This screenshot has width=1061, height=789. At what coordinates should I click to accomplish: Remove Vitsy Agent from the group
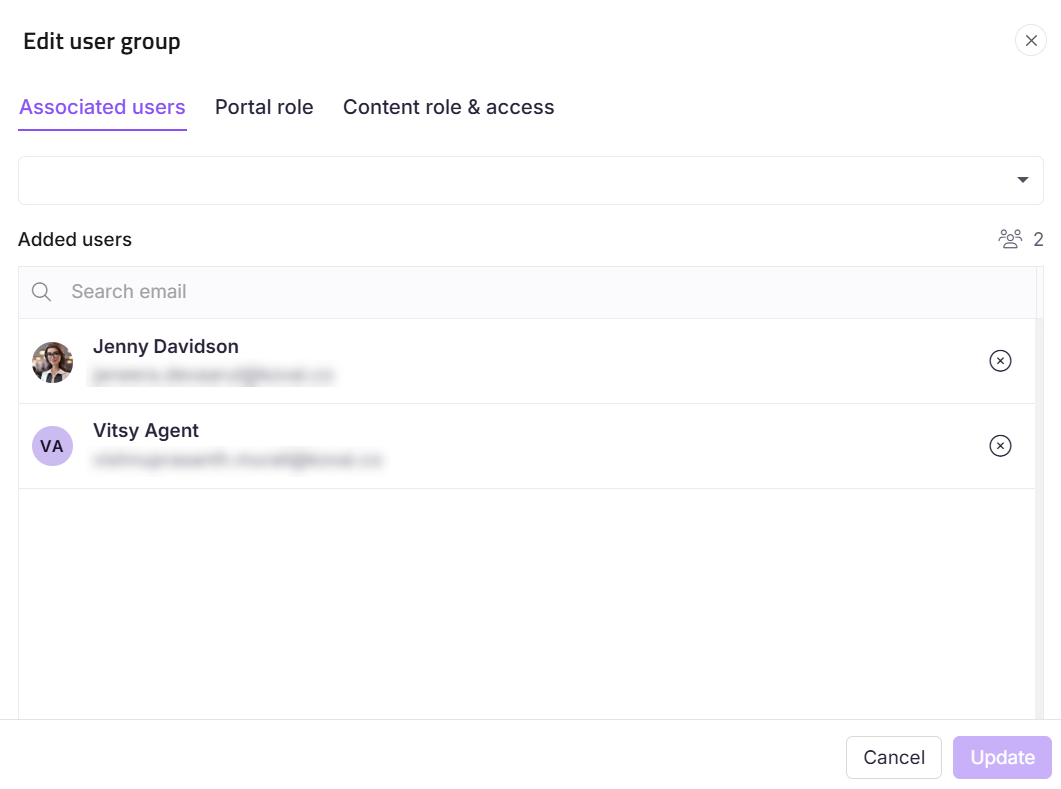1000,446
